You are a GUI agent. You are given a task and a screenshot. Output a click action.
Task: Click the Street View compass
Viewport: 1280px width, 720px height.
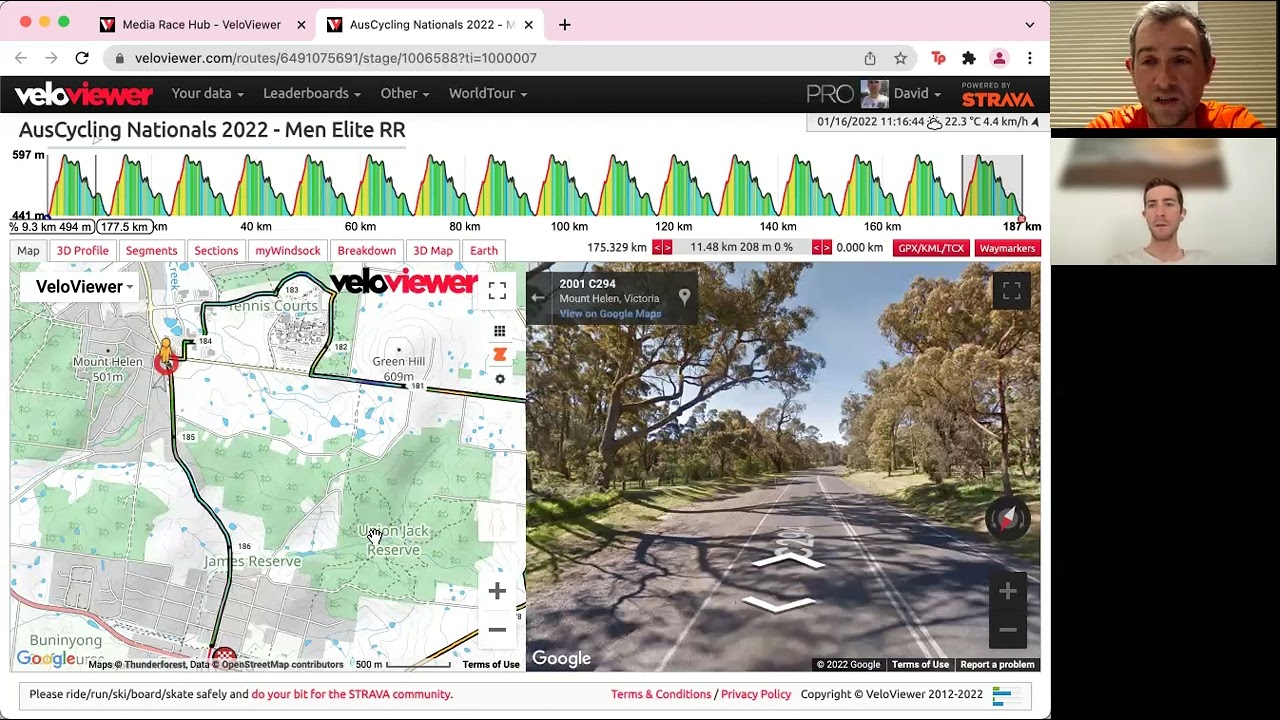[1007, 518]
